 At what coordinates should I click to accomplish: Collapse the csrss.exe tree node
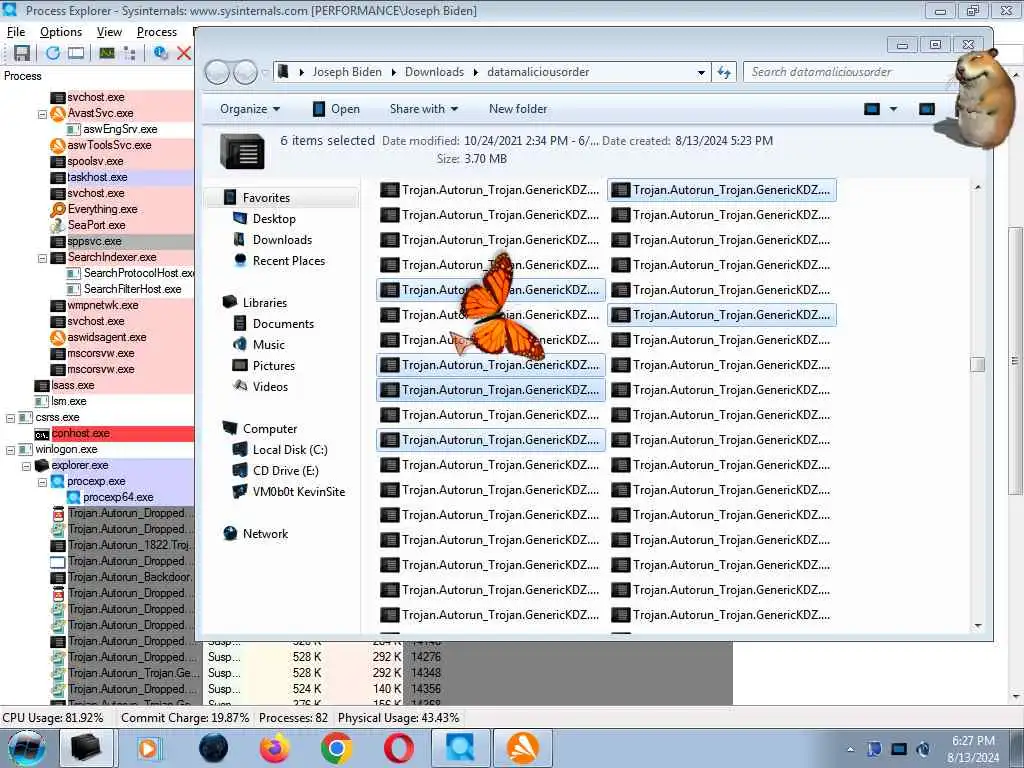[x=10, y=418]
